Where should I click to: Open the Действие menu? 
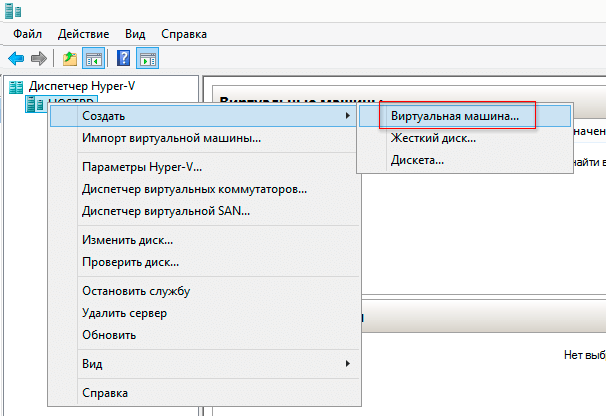click(83, 34)
